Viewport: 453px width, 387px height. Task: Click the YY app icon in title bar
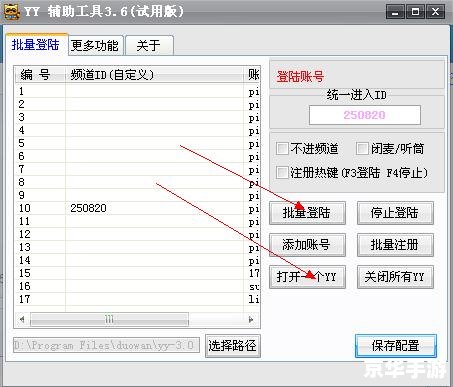point(11,12)
